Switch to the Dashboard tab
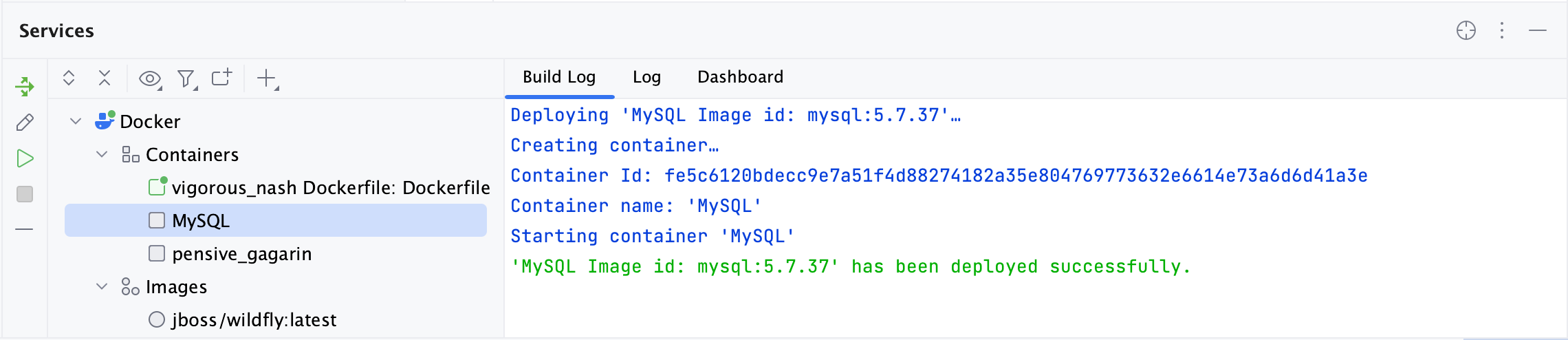 coord(740,77)
